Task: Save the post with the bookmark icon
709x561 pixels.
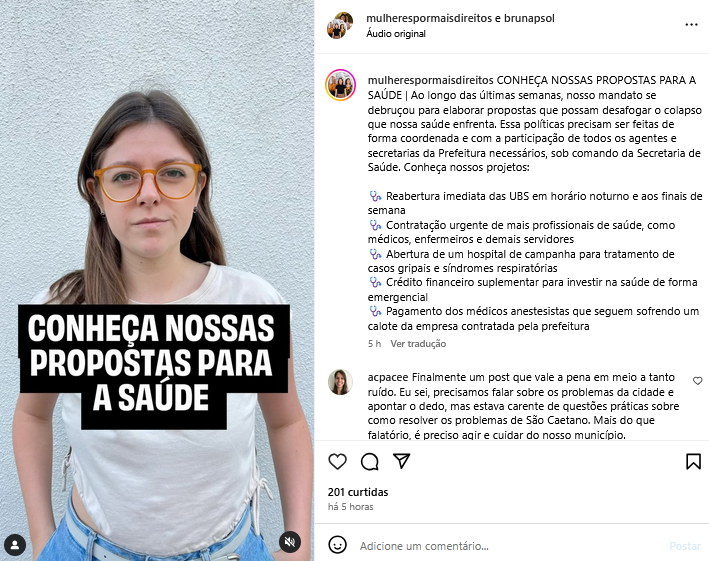Action: tap(693, 462)
